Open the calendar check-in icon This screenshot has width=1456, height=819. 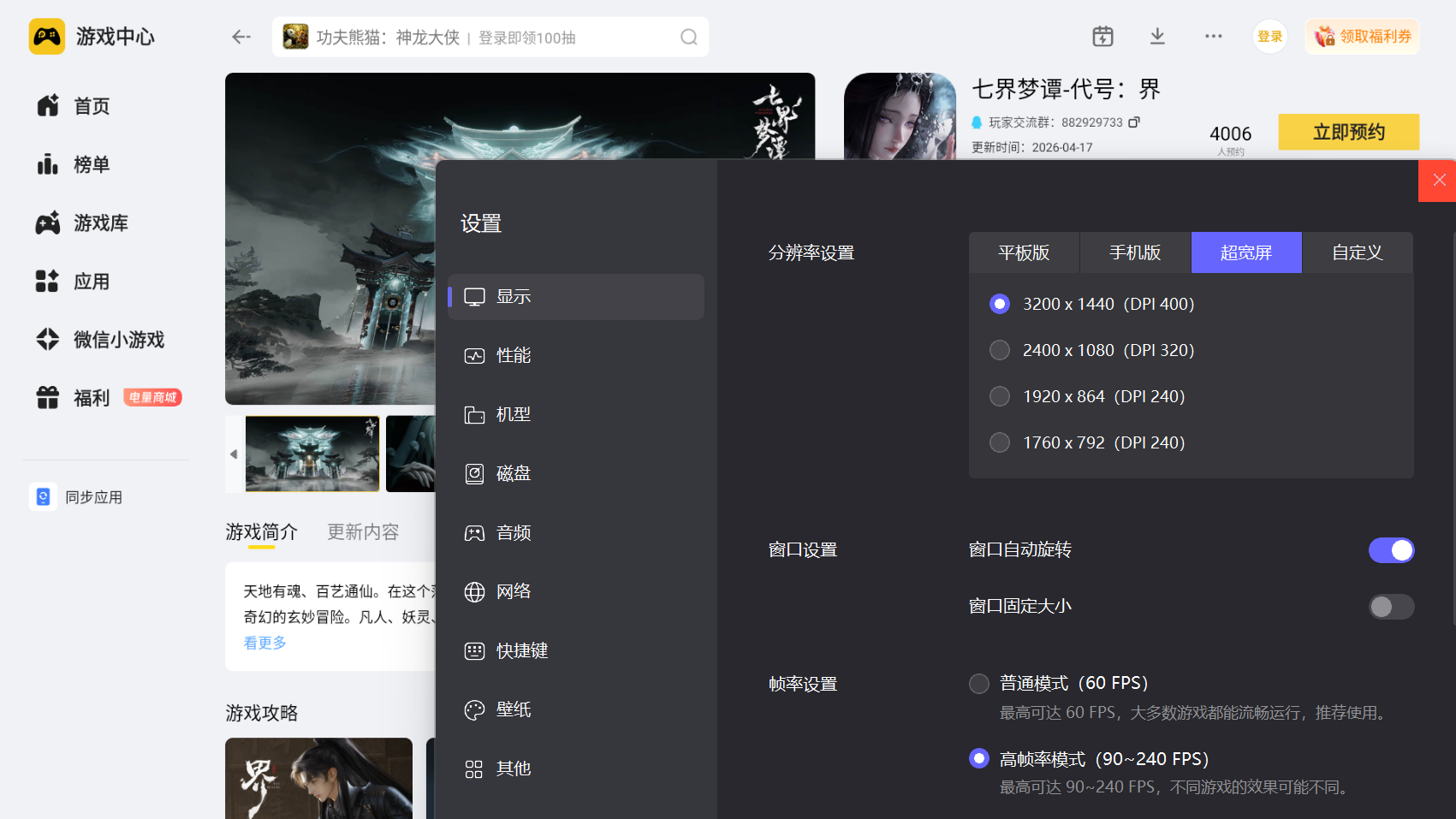(1102, 36)
